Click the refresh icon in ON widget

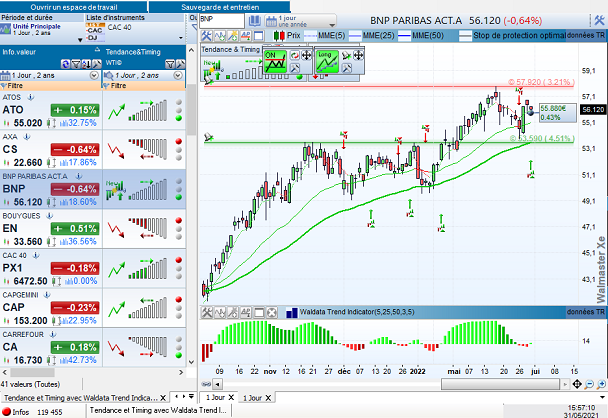point(295,55)
